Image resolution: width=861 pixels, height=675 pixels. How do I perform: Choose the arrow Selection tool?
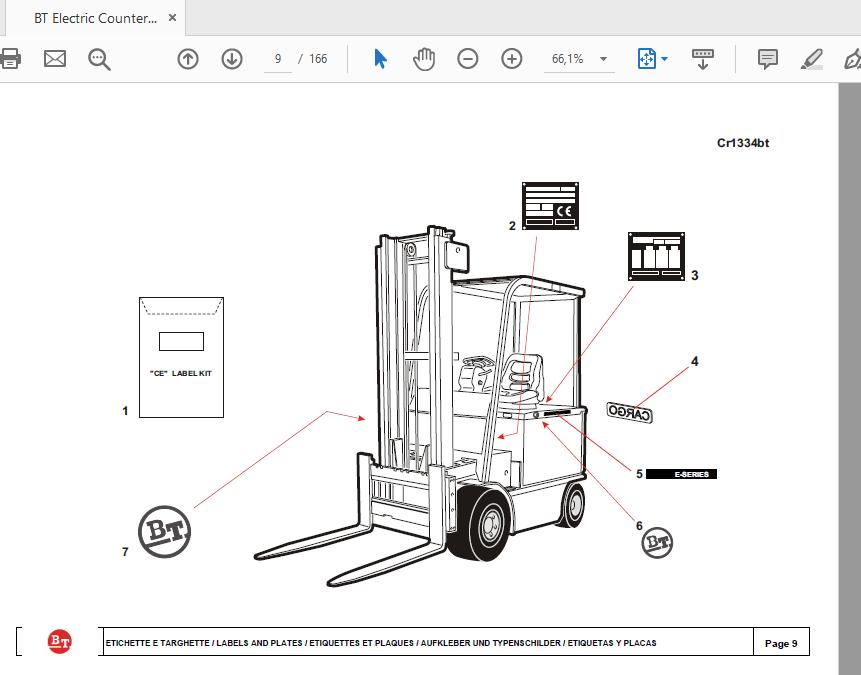tap(380, 58)
